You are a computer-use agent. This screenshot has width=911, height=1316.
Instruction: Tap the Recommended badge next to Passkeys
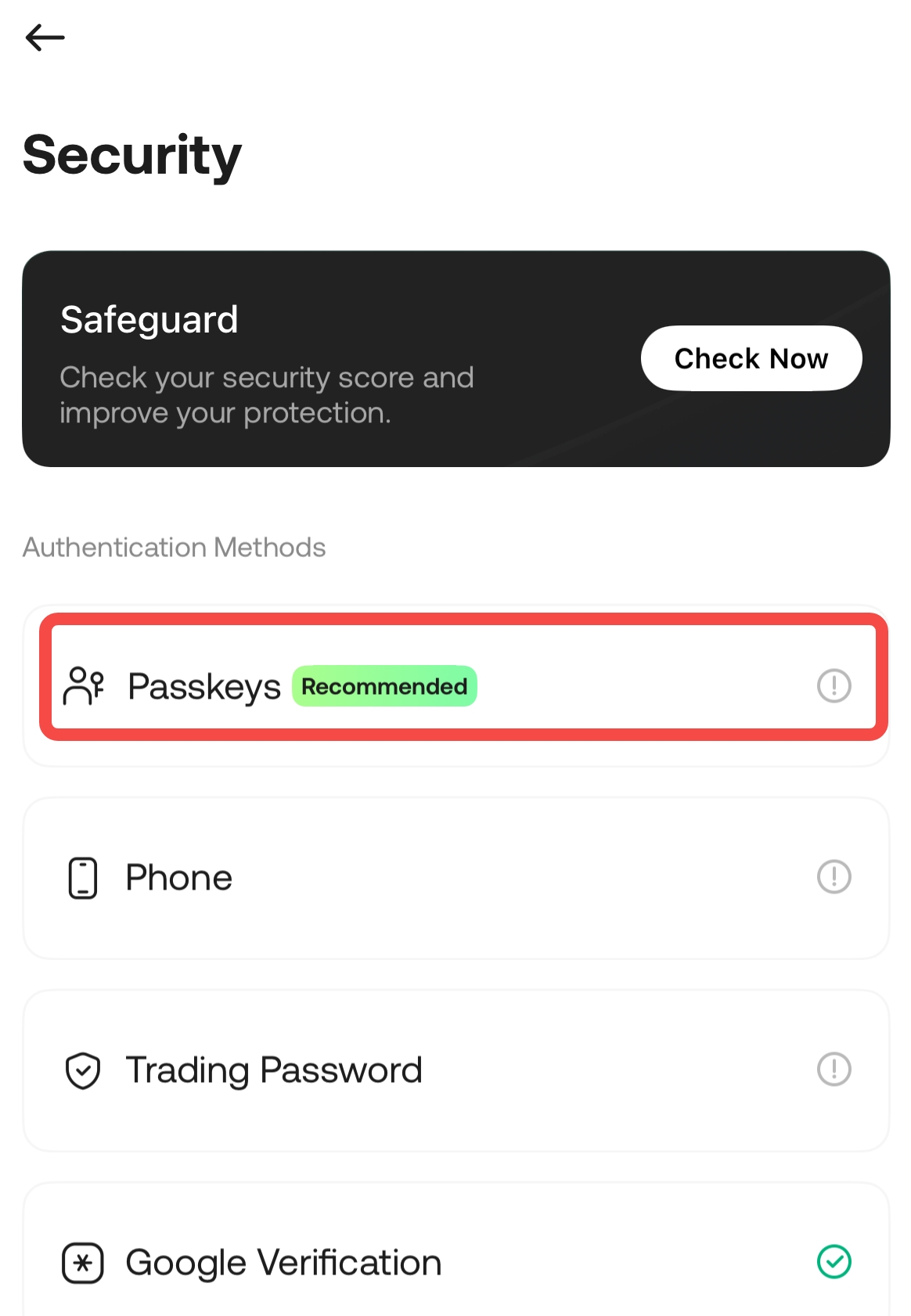click(384, 686)
